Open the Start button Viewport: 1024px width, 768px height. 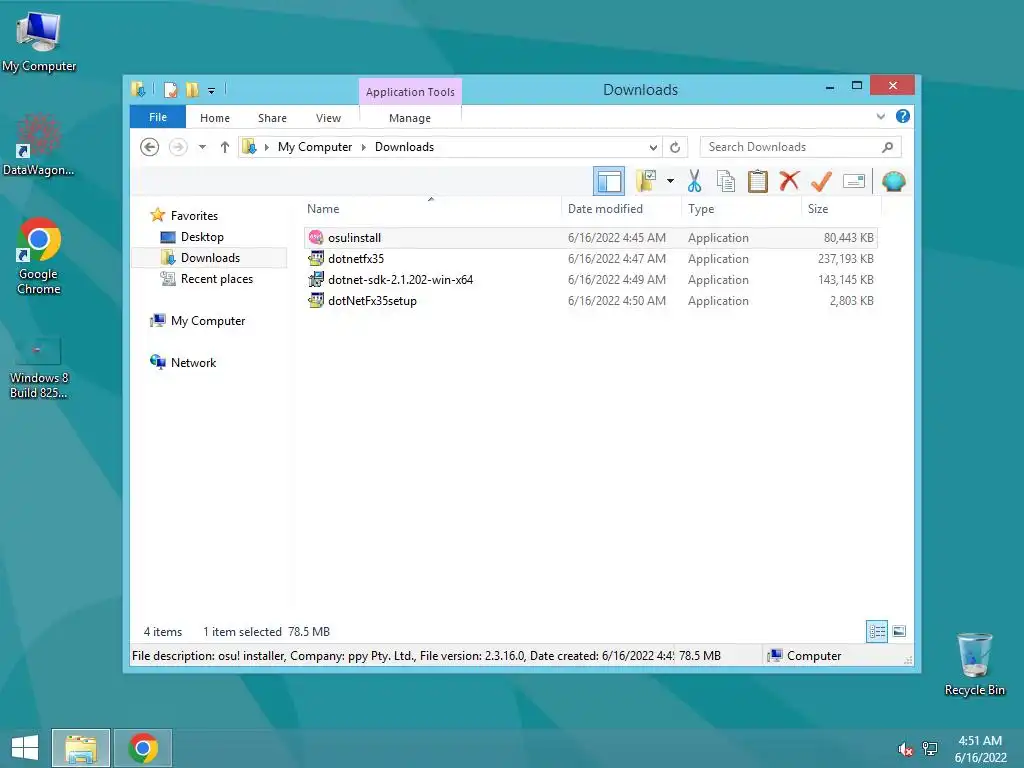tap(25, 748)
